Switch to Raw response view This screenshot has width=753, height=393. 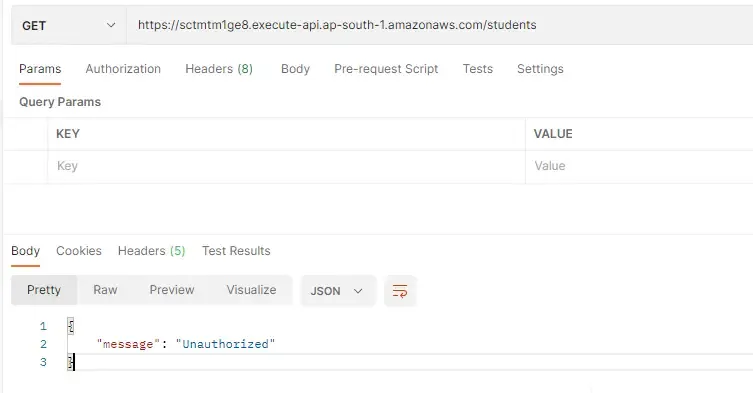tap(105, 290)
